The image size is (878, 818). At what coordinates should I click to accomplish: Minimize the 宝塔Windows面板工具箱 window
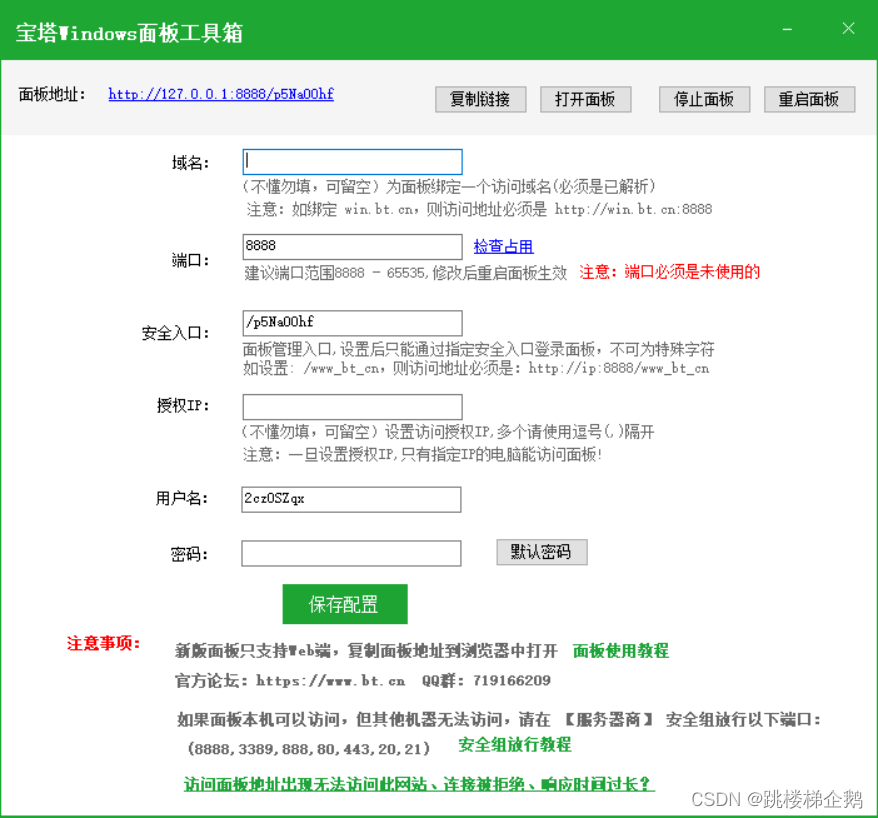tap(786, 29)
